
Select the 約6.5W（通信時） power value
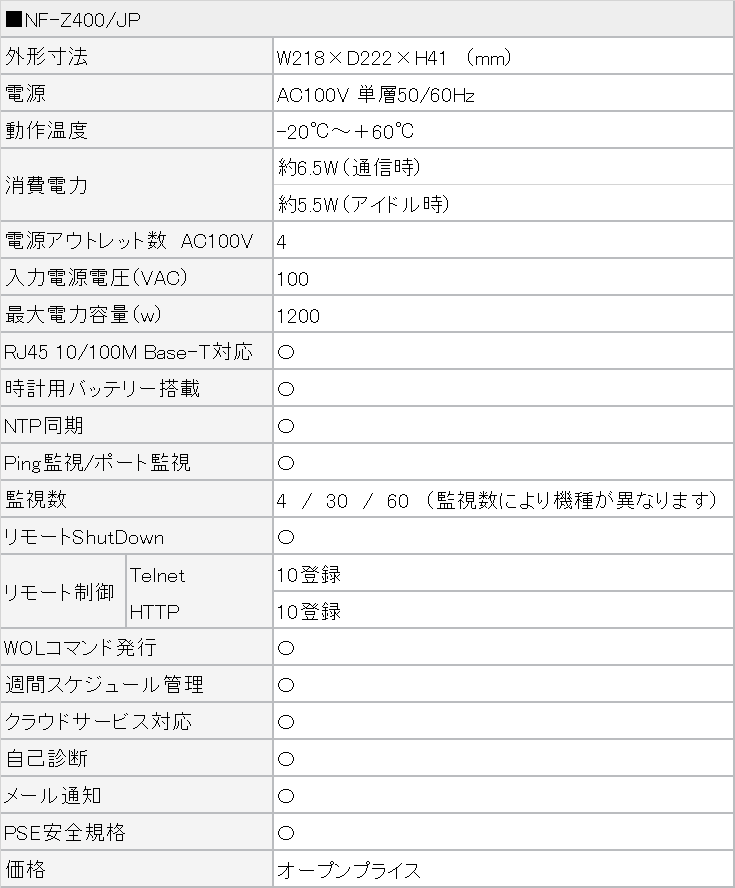[x=349, y=167]
